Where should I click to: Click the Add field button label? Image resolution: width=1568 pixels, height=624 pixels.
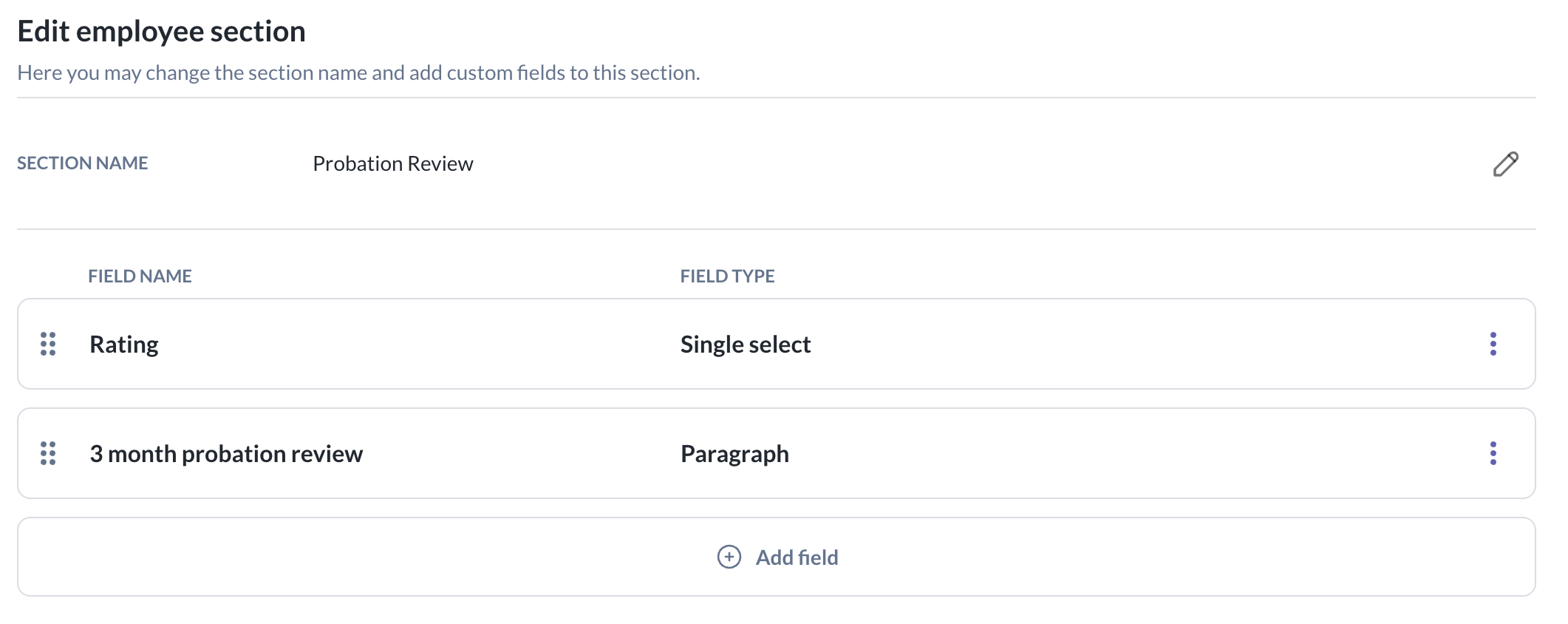797,557
